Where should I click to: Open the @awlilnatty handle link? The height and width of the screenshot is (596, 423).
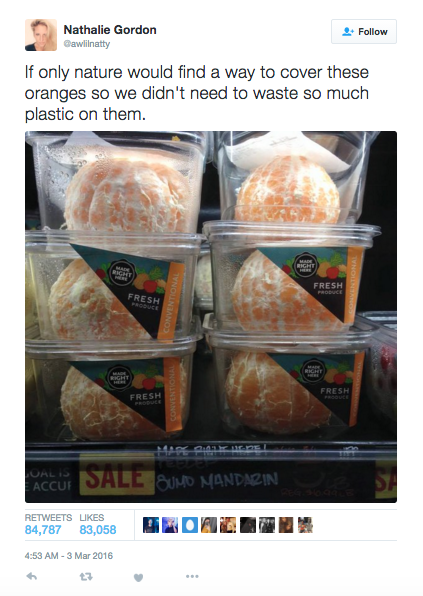pyautogui.click(x=87, y=44)
